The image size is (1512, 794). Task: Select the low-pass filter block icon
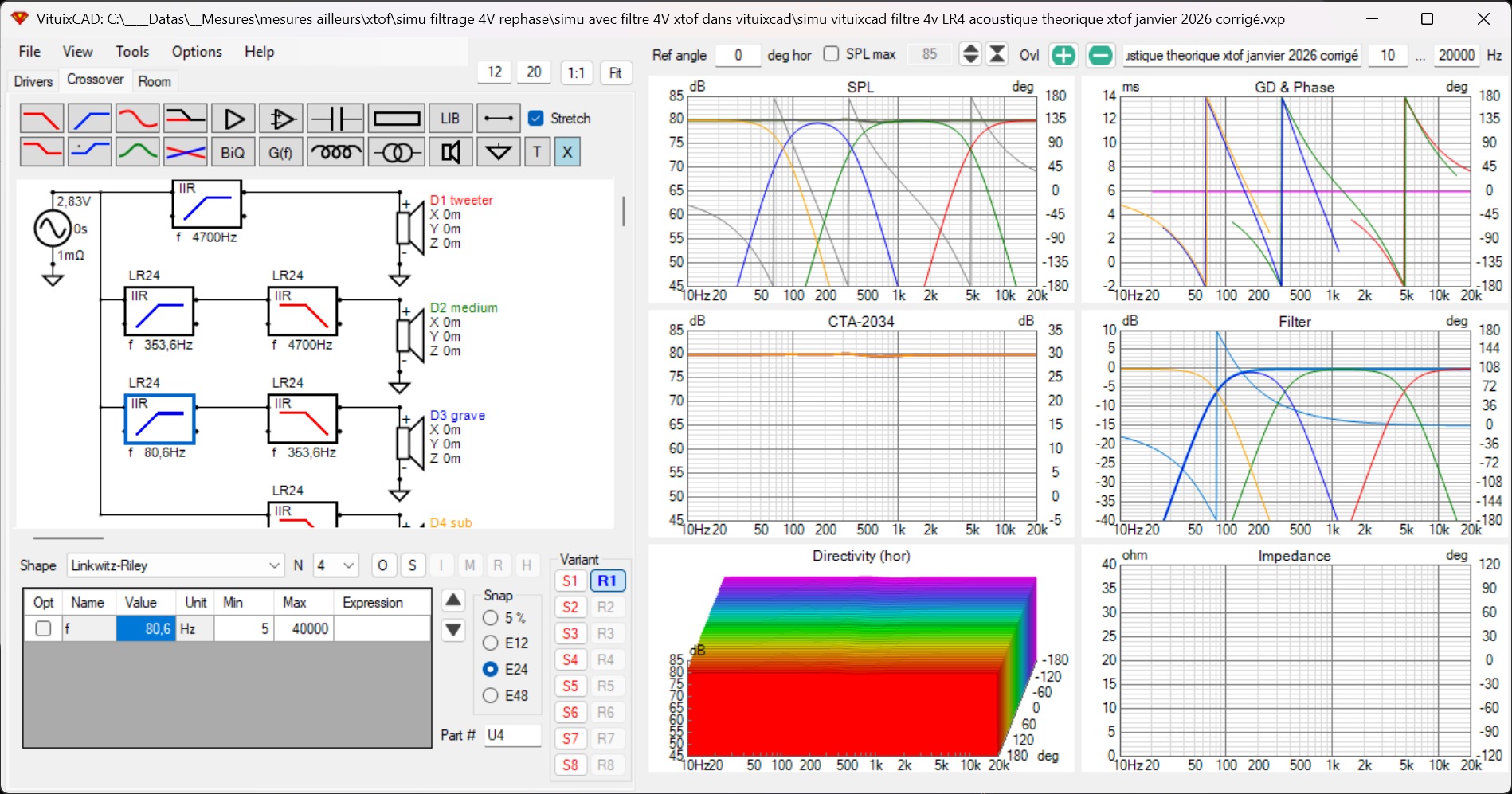coord(41,119)
